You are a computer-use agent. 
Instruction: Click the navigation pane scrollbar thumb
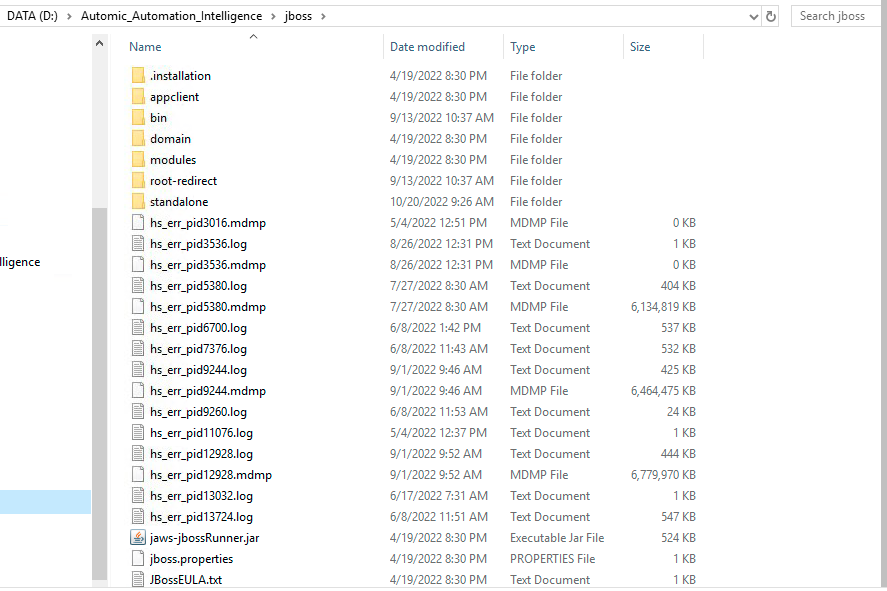(100, 393)
